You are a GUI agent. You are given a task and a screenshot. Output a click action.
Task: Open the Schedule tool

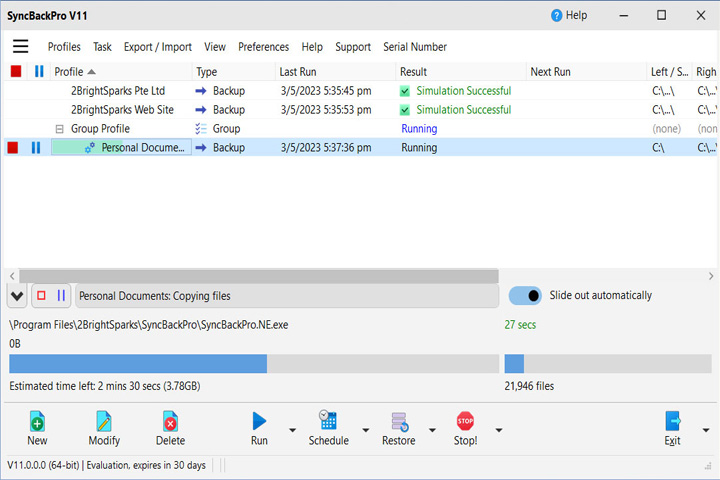click(328, 429)
